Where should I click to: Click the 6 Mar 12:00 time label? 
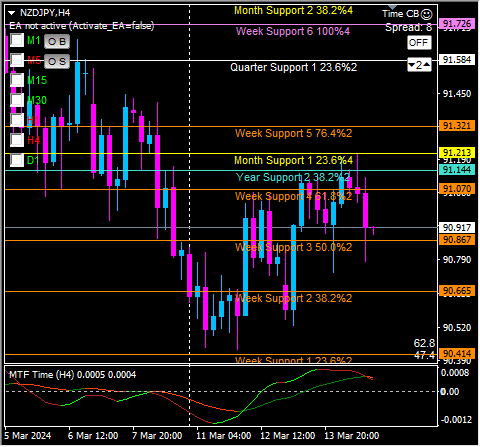(x=93, y=436)
